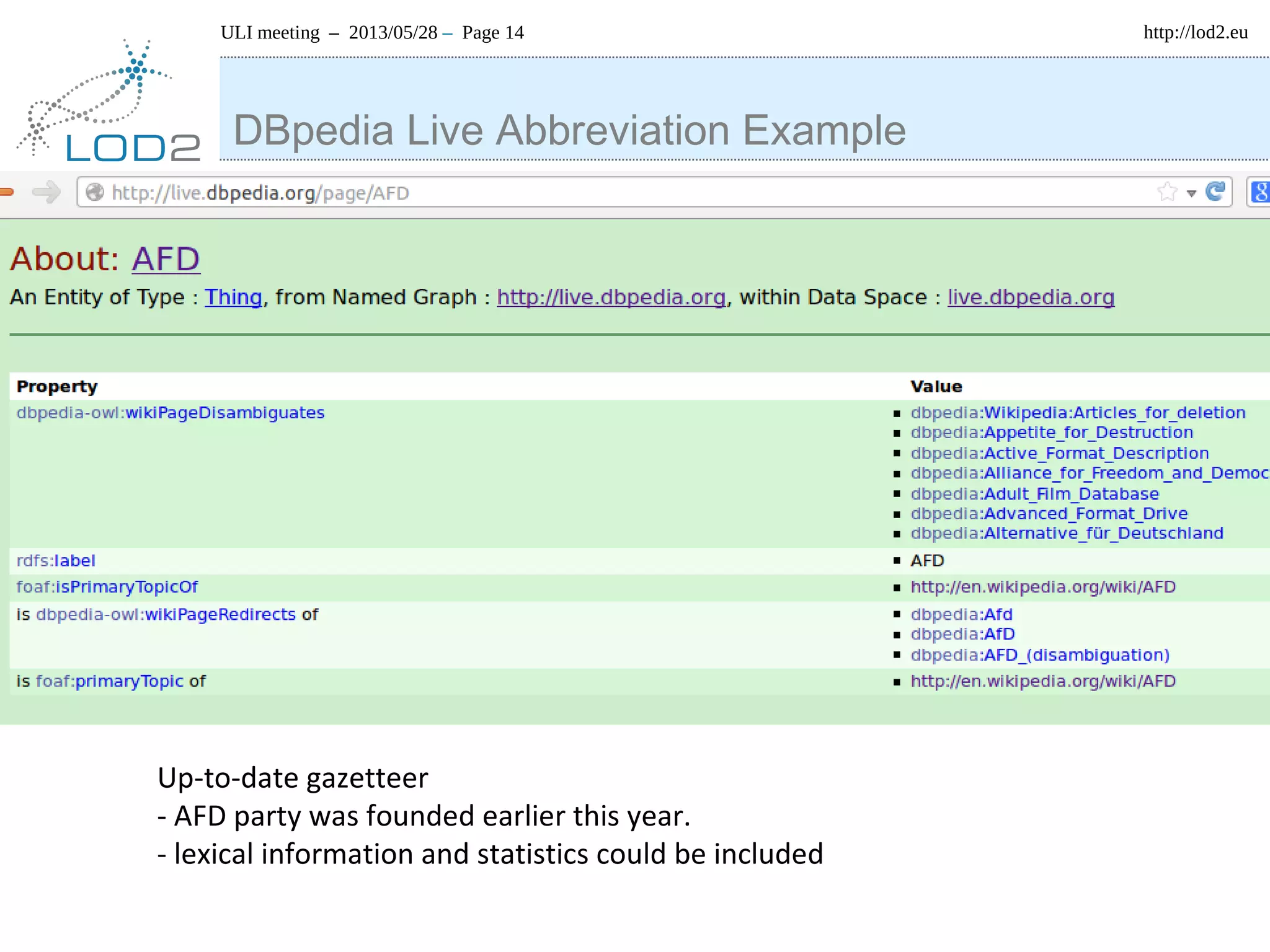Open dbpedia:Alliance_for_Freedom_and_Democ link
The image size is (1270, 952).
(1090, 473)
